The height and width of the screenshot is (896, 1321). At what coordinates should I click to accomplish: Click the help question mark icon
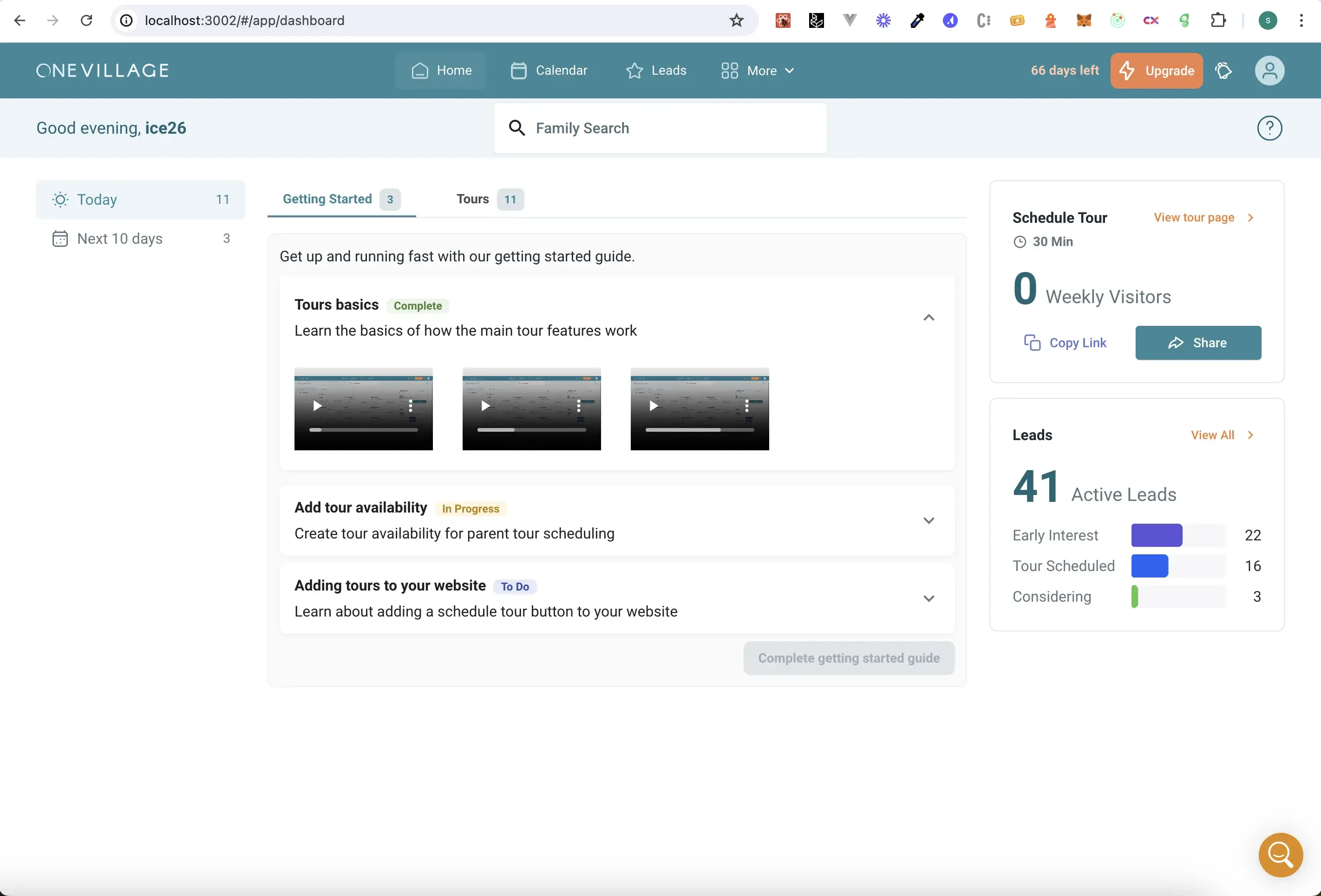point(1269,128)
